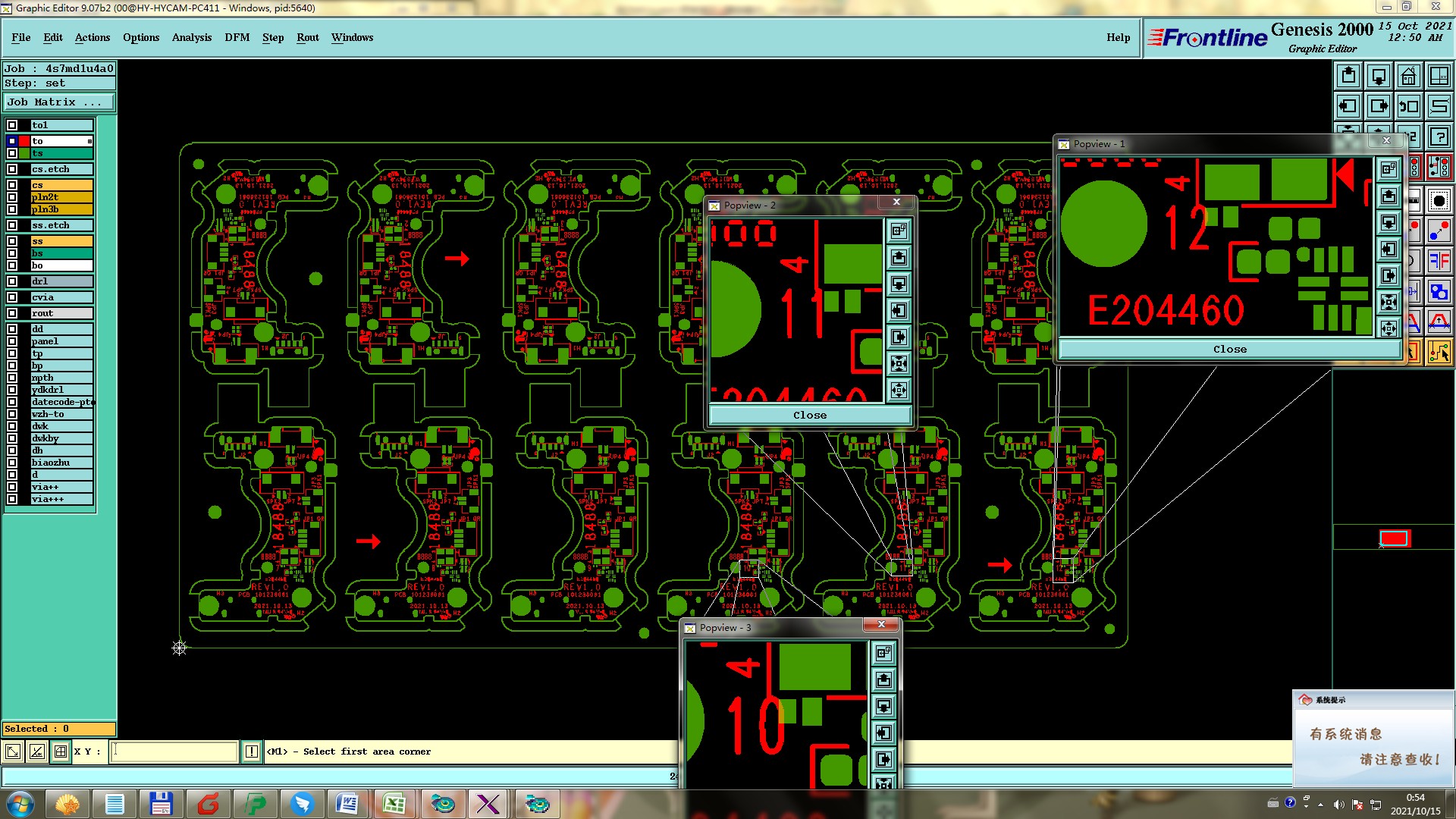Image resolution: width=1456 pixels, height=819 pixels.
Task: Click the blue shapes tool icon
Action: pos(1439,292)
